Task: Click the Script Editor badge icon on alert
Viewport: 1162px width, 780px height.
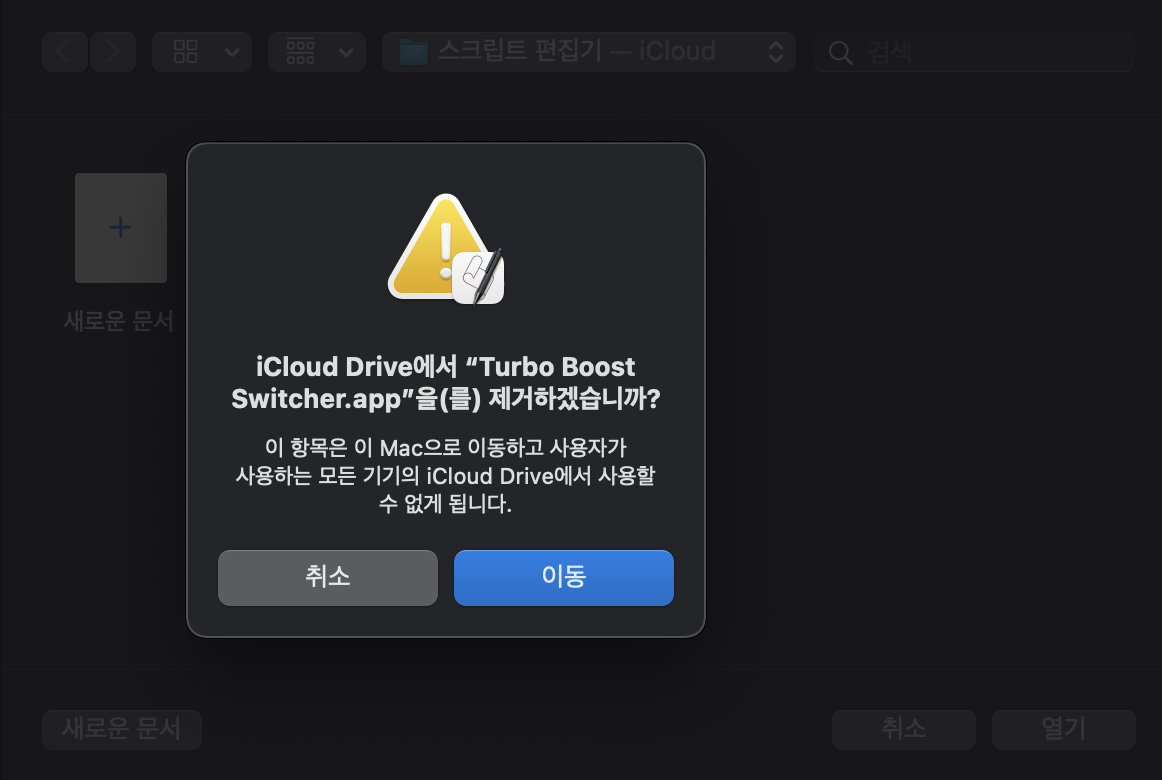Action: [479, 277]
